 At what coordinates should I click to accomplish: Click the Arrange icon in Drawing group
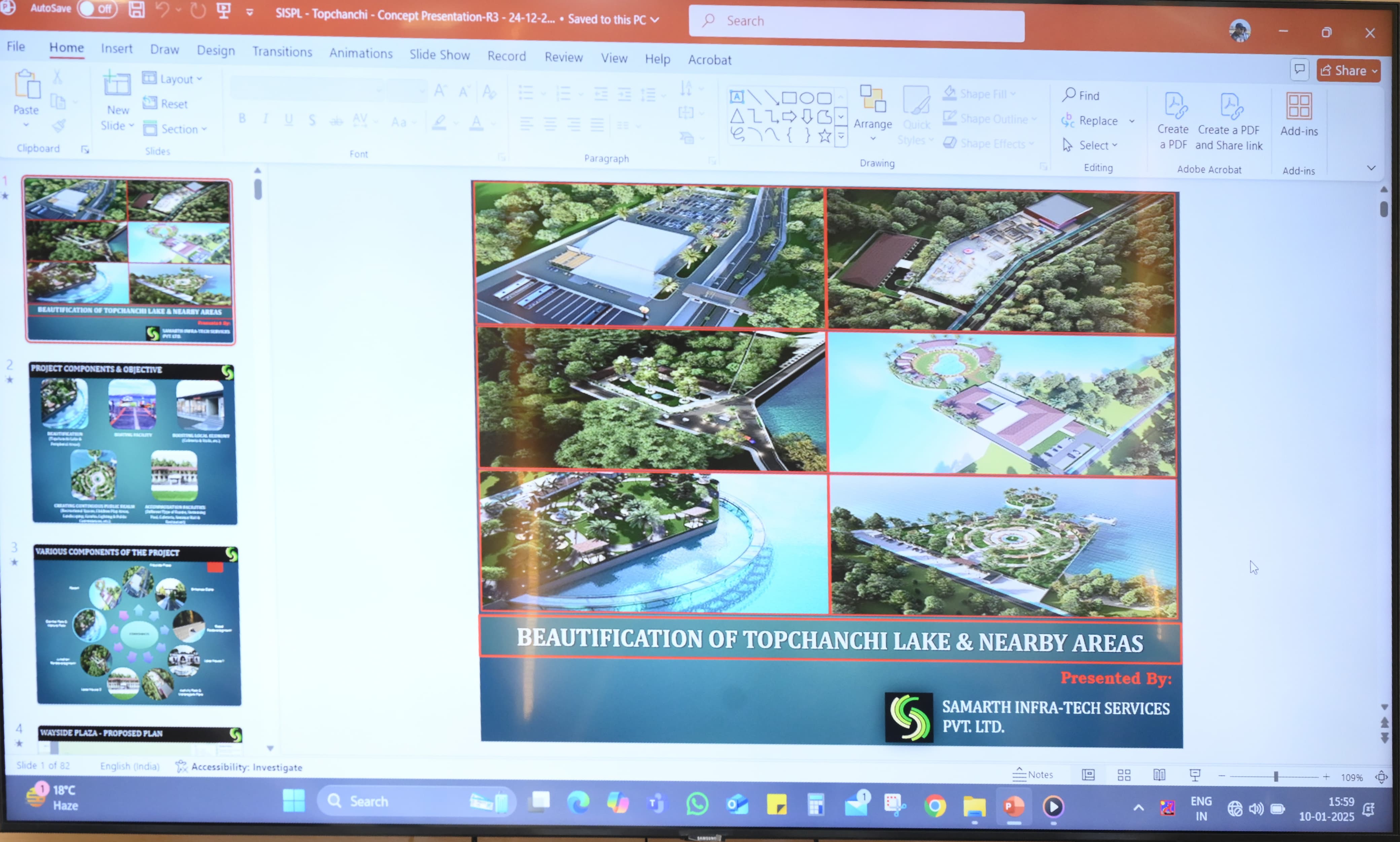(872, 100)
